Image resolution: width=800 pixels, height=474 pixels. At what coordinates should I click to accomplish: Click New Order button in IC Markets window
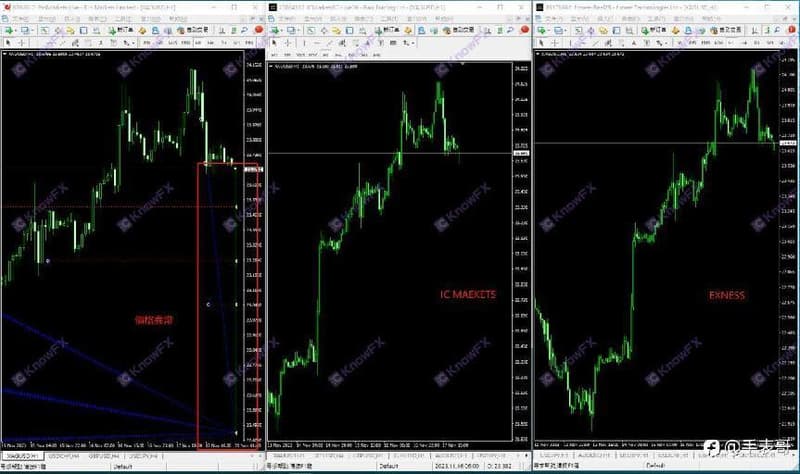(x=387, y=30)
